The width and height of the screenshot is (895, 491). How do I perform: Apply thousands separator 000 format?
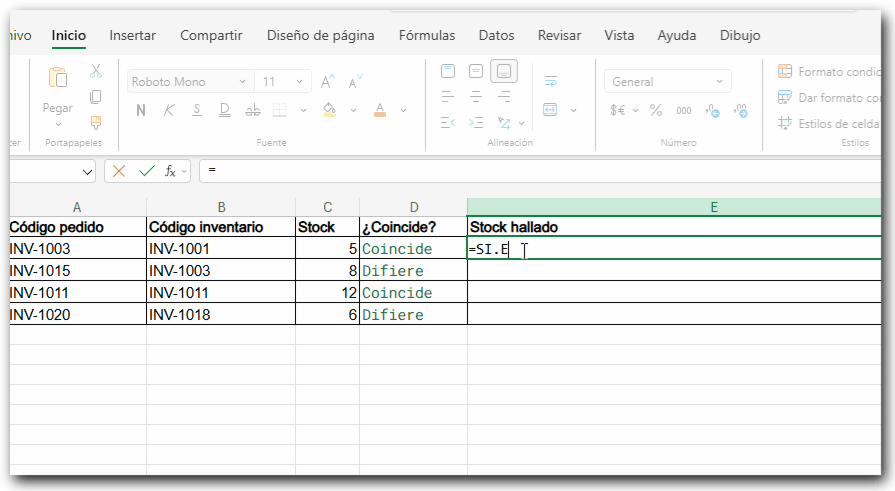coord(684,111)
